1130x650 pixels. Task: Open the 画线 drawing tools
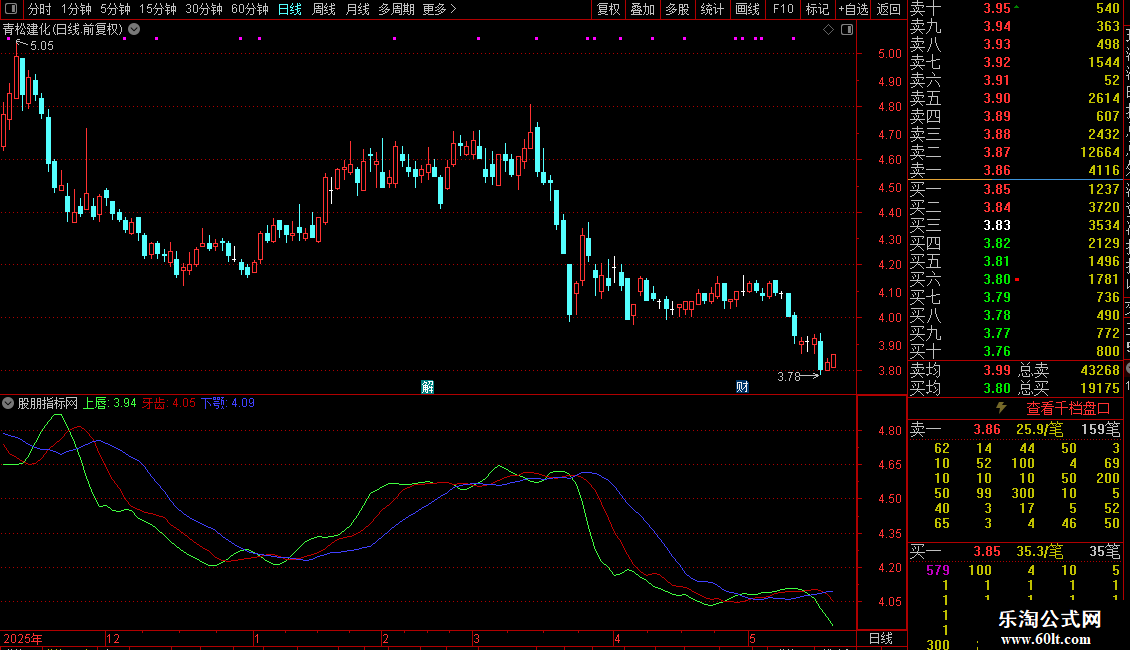747,9
